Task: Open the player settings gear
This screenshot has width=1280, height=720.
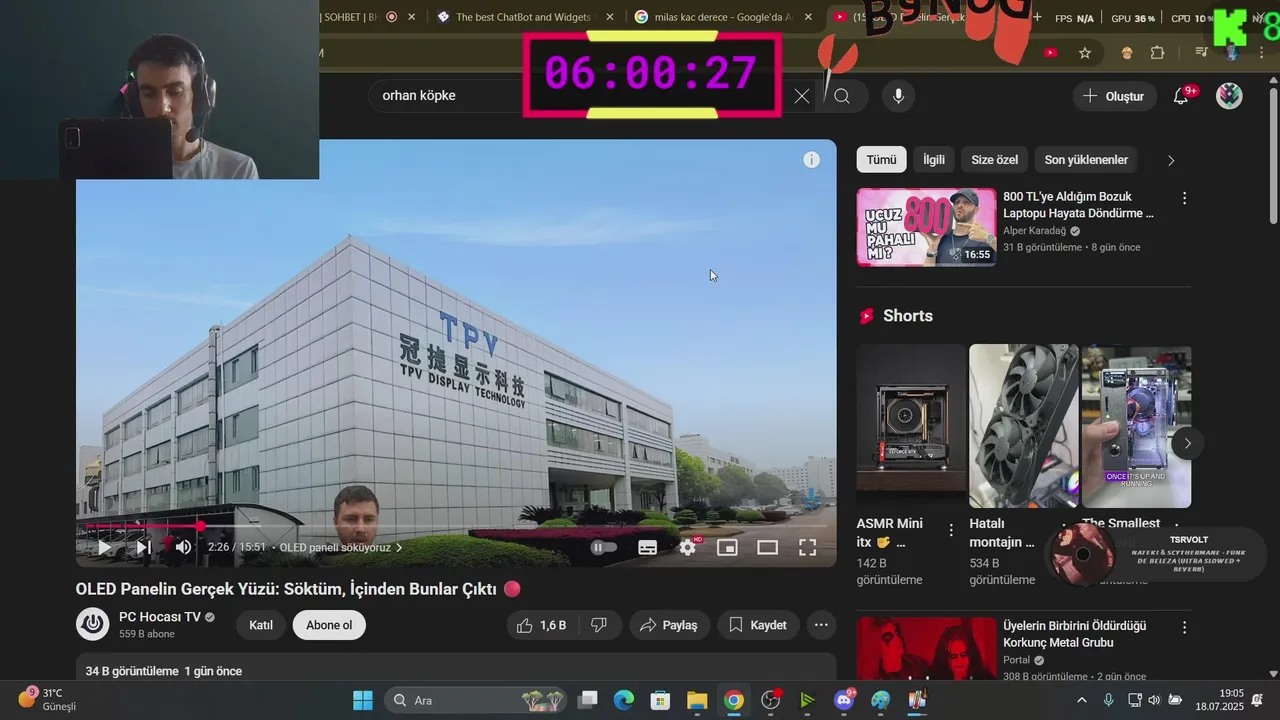Action: pos(688,547)
